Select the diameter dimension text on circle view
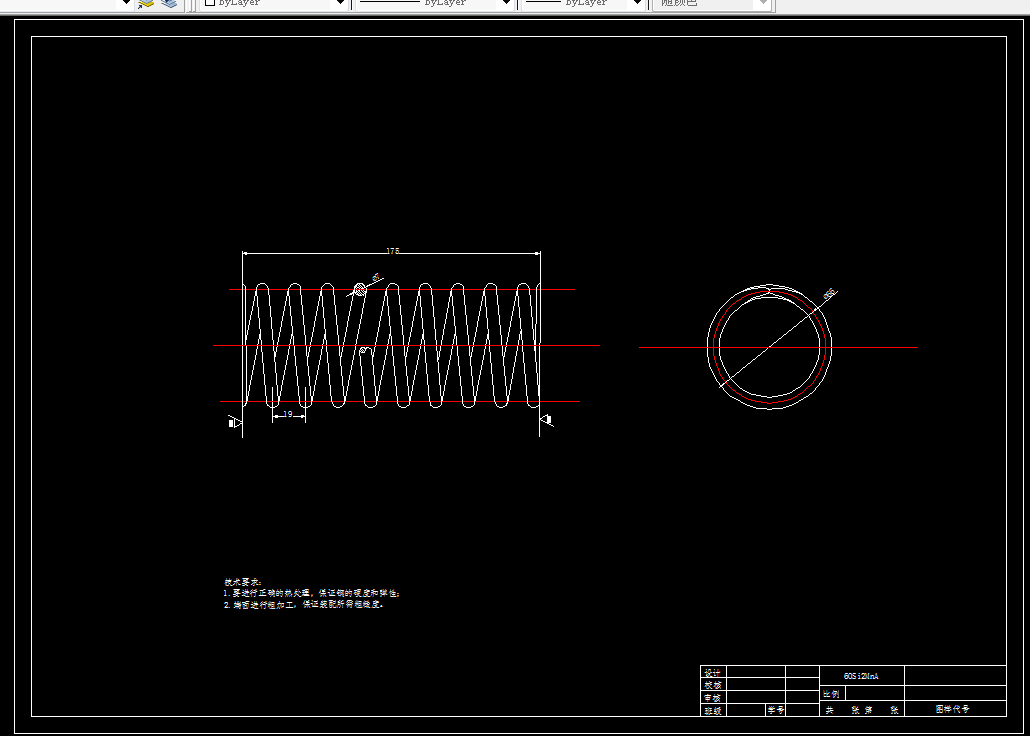 click(x=830, y=293)
